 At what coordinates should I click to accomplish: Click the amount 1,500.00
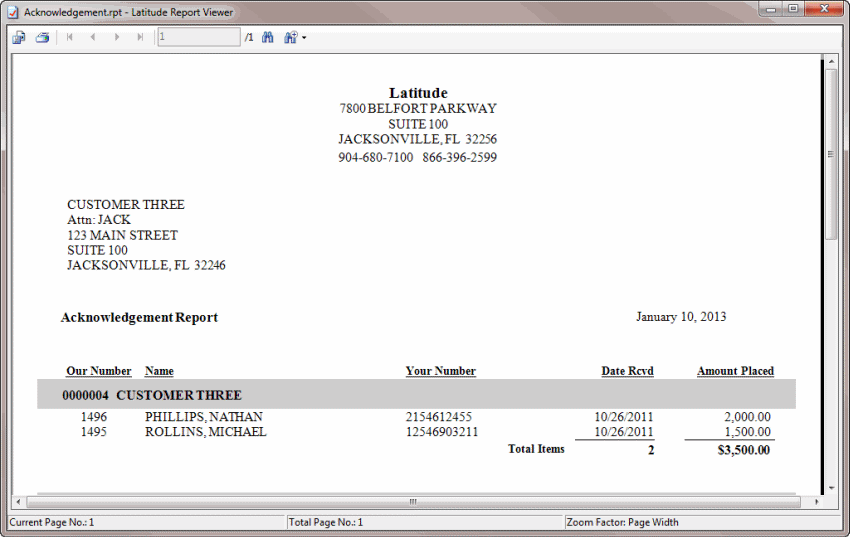748,432
